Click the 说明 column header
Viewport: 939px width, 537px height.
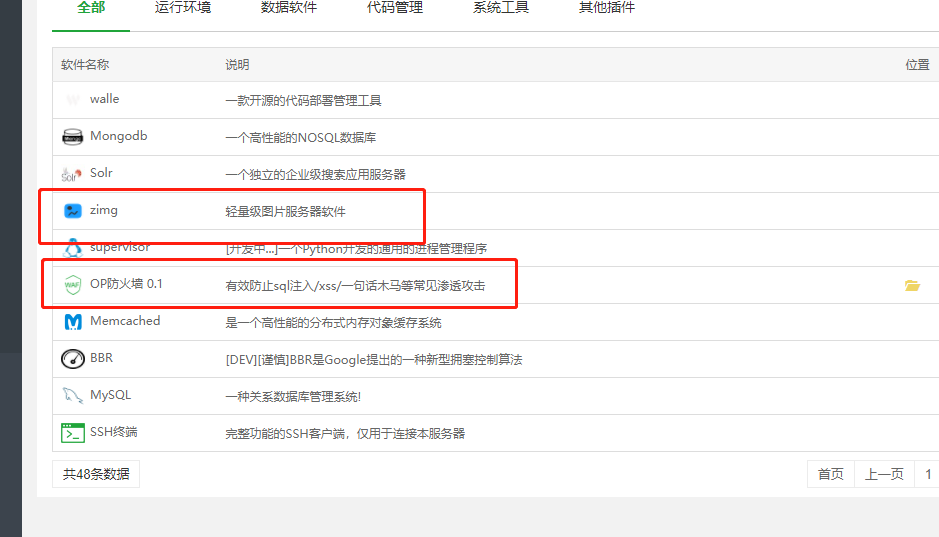click(237, 65)
